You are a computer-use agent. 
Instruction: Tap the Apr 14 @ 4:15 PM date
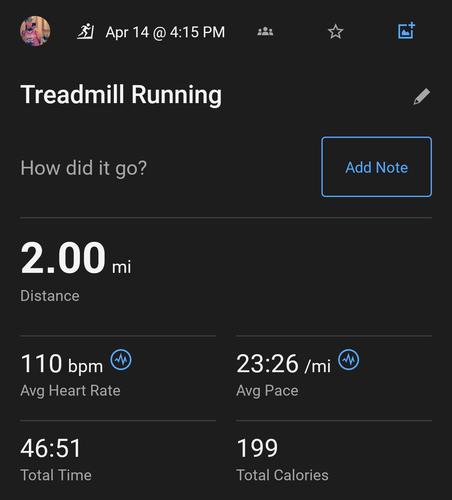click(165, 32)
